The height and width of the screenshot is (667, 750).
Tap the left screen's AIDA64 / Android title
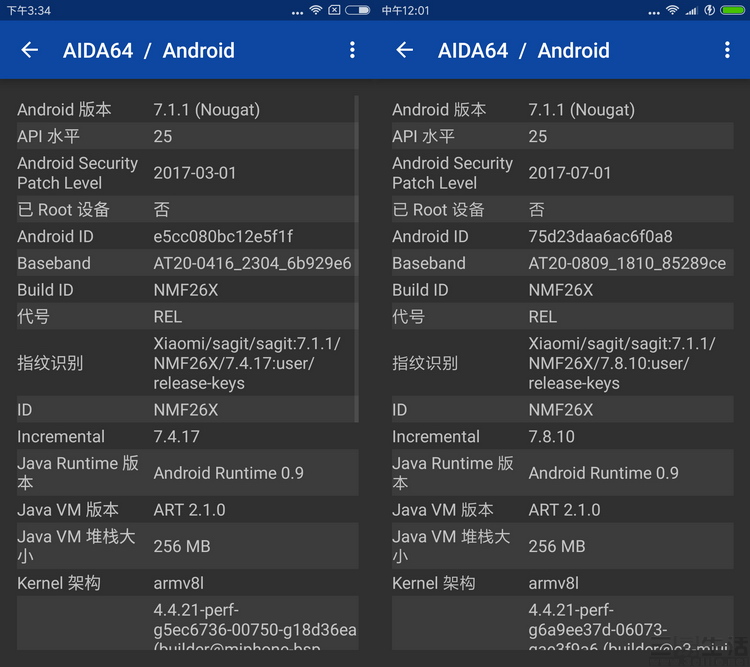149,51
